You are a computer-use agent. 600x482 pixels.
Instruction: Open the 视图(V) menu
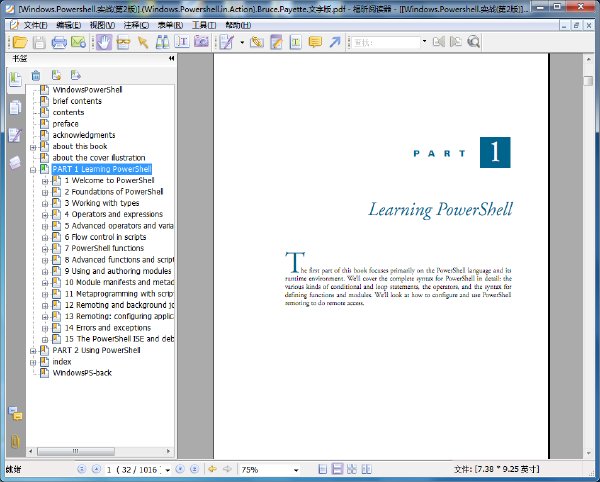(x=102, y=25)
